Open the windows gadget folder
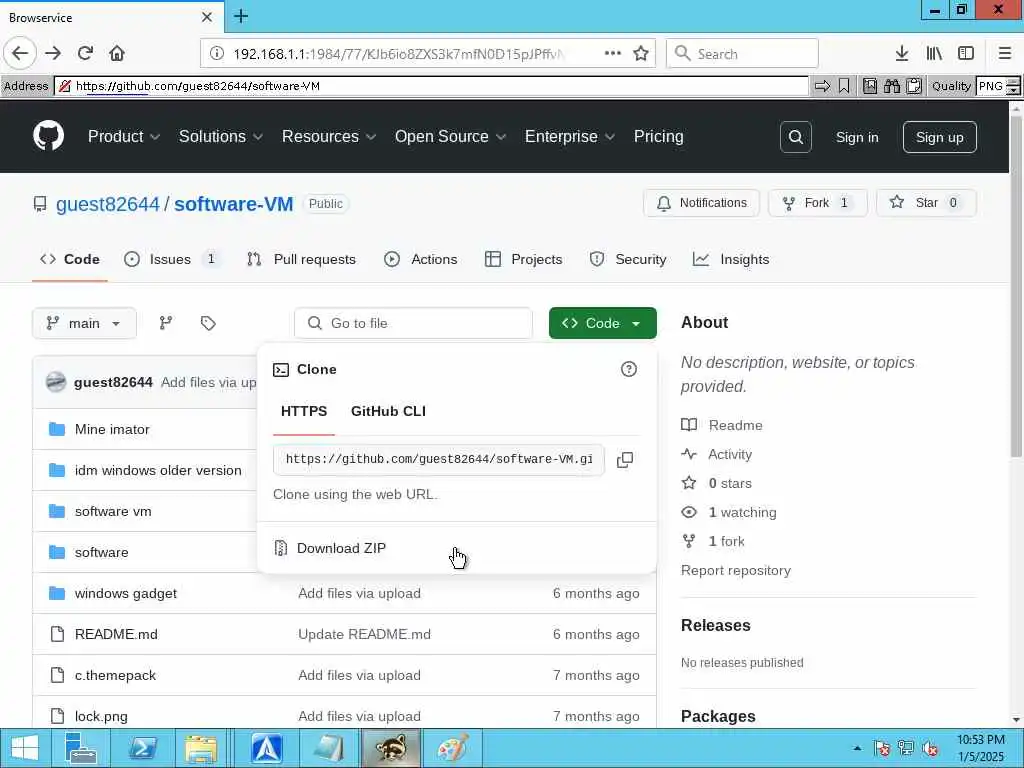Viewport: 1024px width, 768px height. click(x=125, y=594)
